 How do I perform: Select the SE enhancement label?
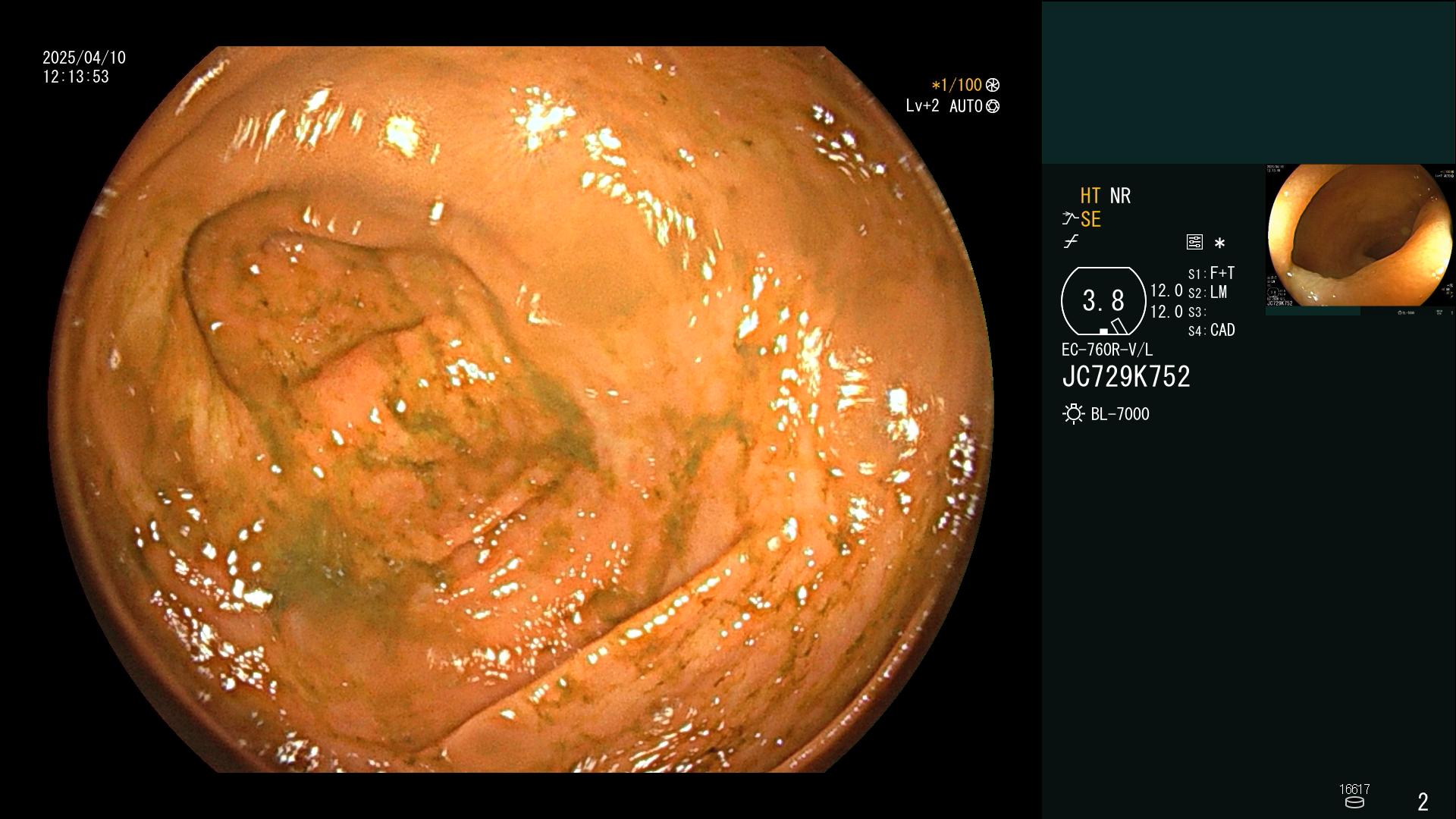1090,219
